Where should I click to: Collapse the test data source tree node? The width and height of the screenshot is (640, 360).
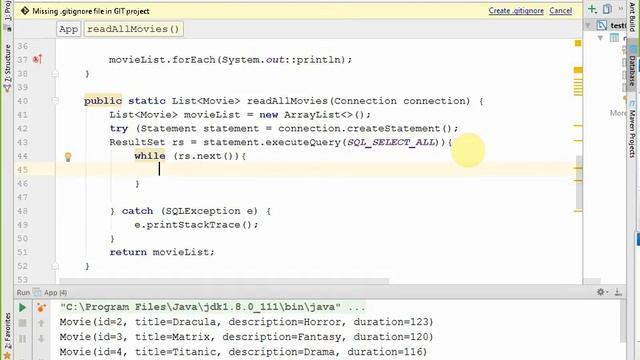coord(588,25)
